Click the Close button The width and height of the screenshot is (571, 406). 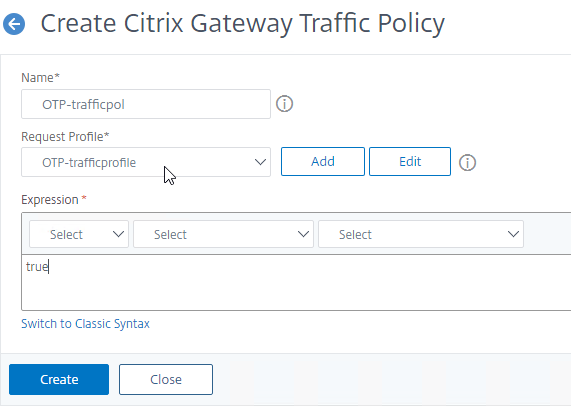pos(166,379)
